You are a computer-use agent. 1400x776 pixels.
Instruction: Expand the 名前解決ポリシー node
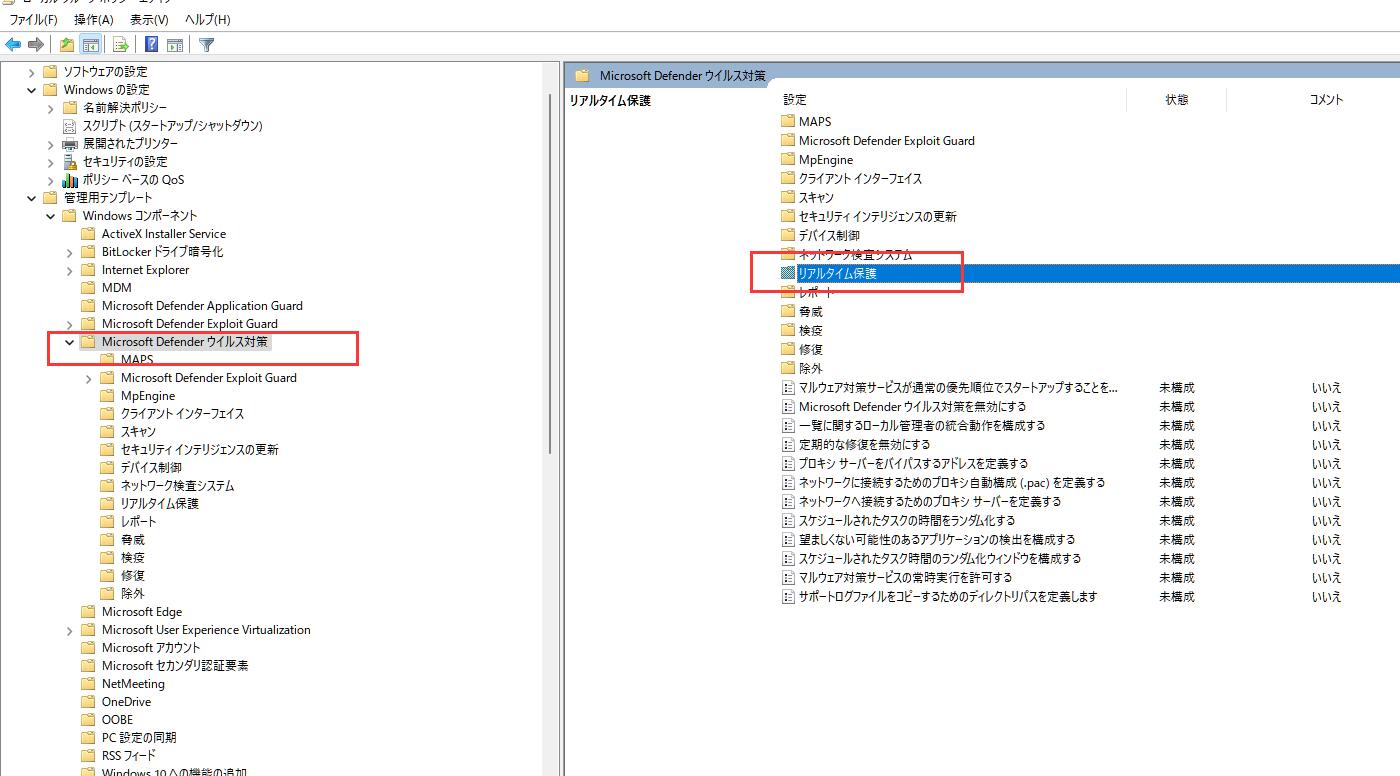coord(51,108)
